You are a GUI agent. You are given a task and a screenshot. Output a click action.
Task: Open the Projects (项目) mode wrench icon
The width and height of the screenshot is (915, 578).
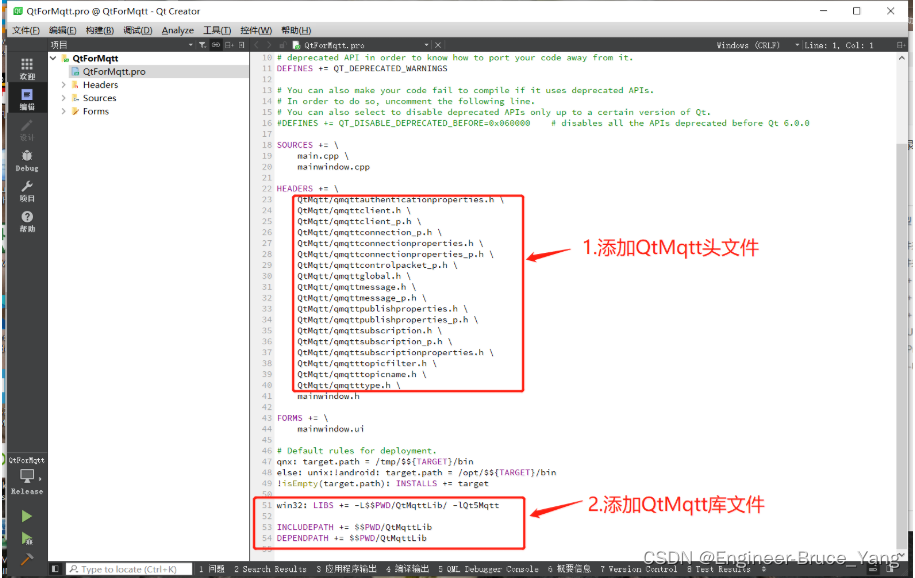(27, 191)
